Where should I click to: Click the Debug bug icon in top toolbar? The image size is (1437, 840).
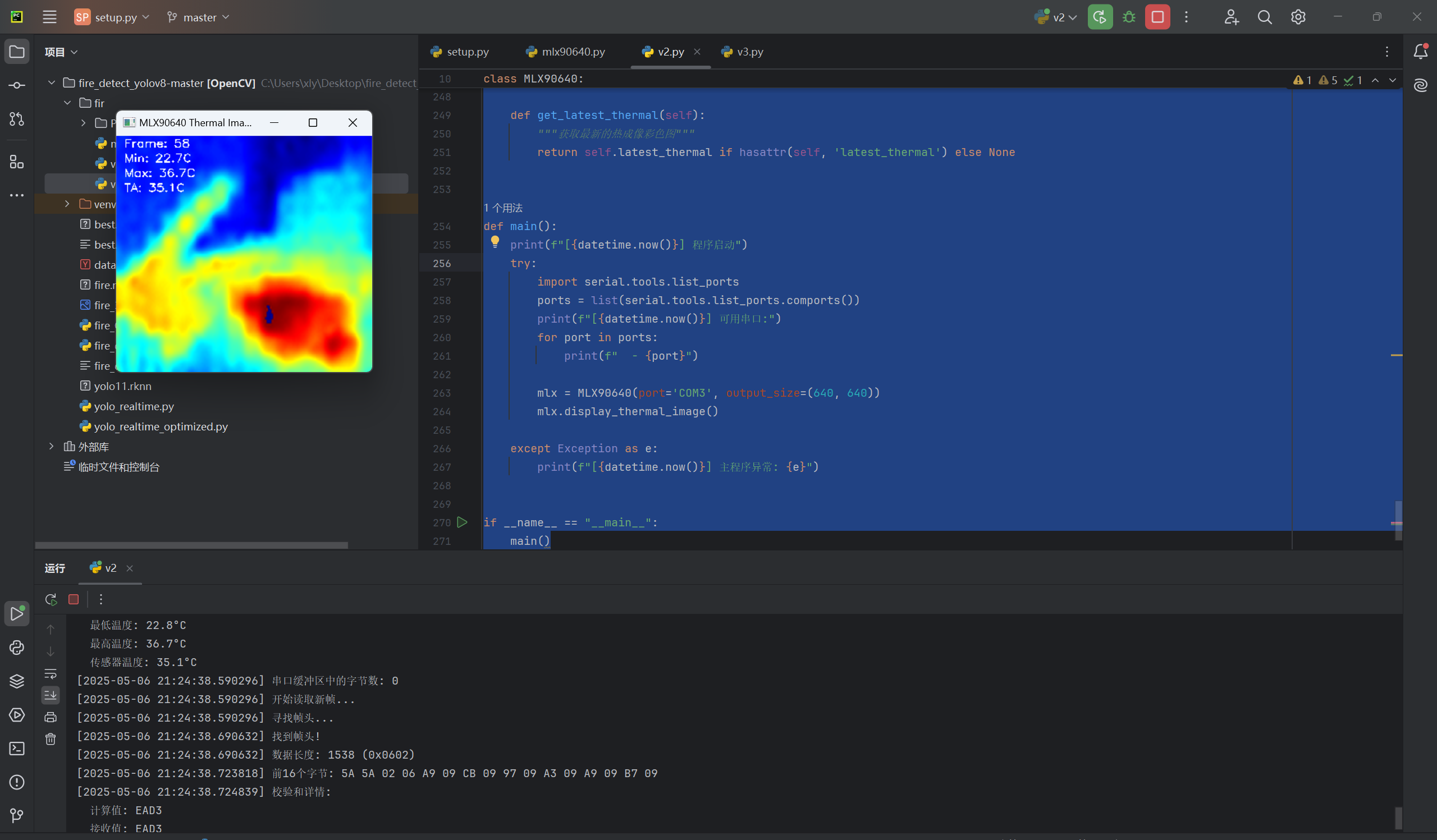coord(1128,17)
